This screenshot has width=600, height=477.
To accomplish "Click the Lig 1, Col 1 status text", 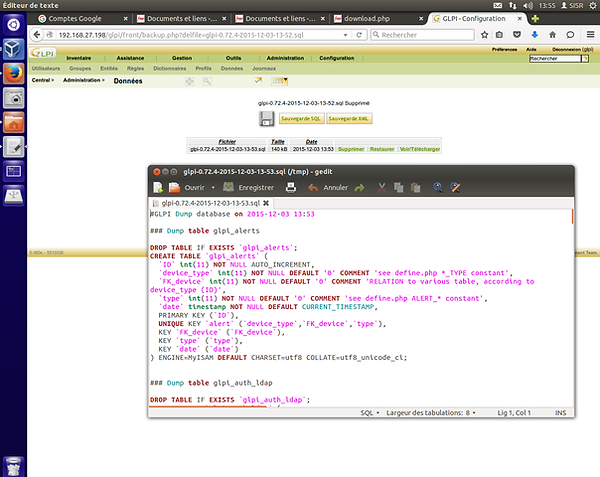I will pos(514,413).
